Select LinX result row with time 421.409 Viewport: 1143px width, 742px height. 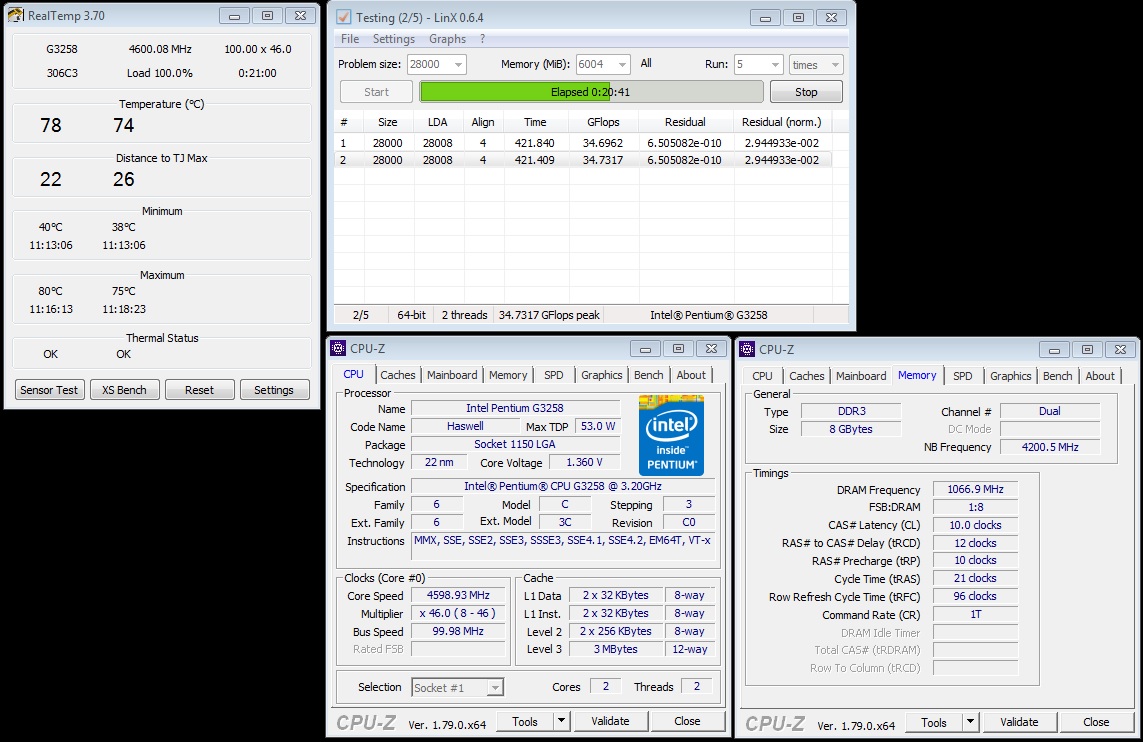tap(583, 160)
